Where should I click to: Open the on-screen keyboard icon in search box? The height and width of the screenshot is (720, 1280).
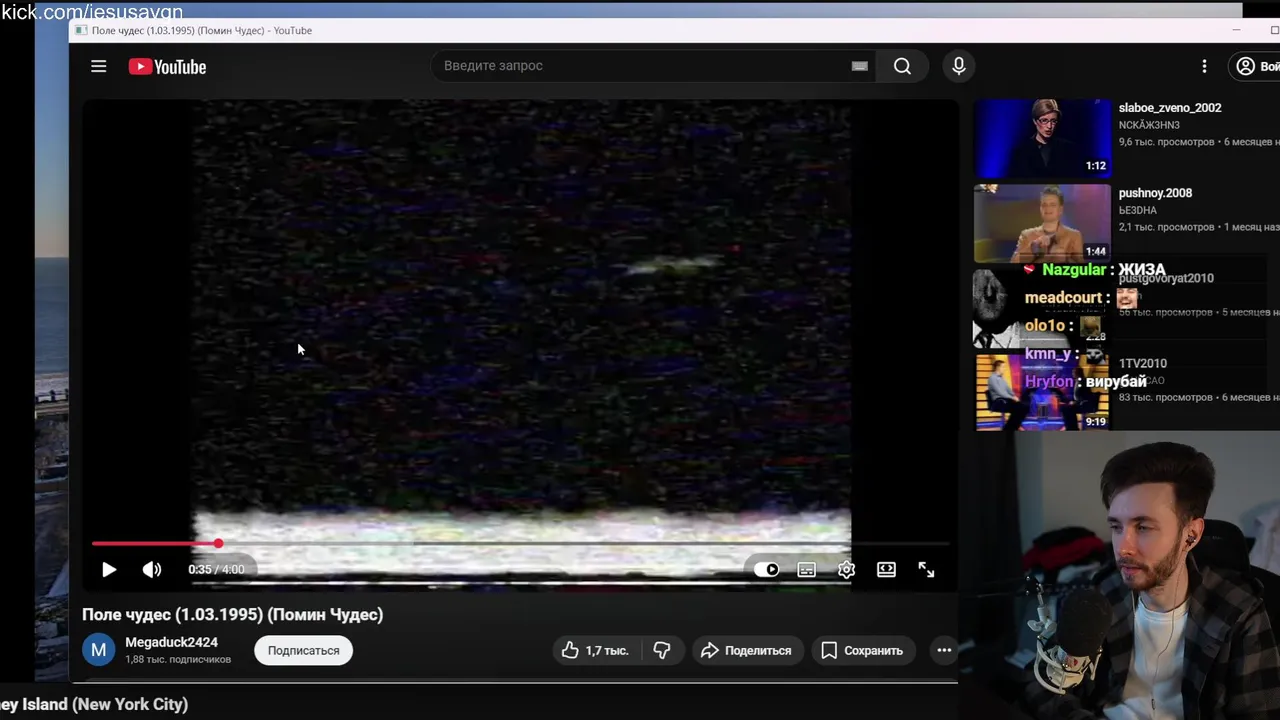pos(859,66)
